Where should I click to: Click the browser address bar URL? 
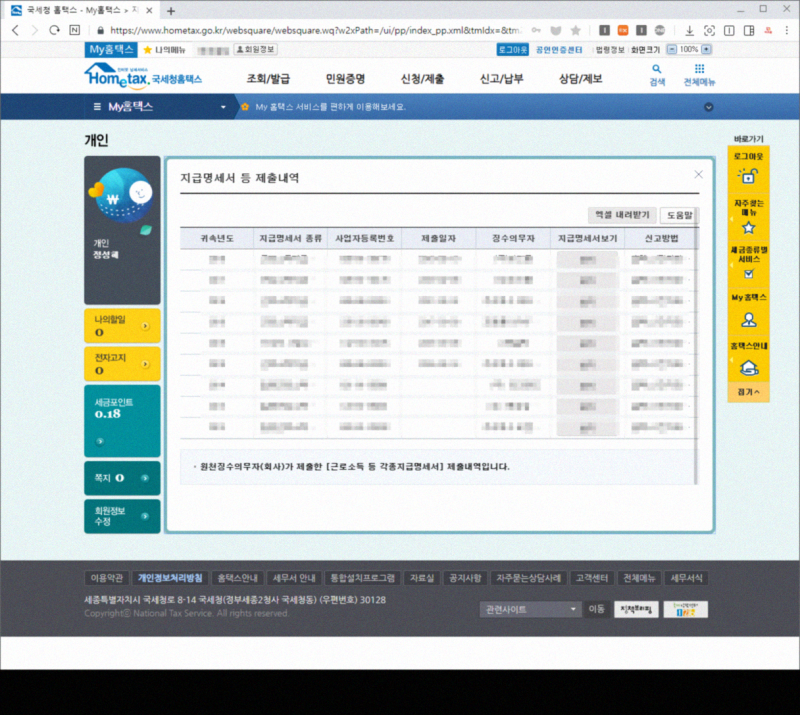pyautogui.click(x=315, y=31)
